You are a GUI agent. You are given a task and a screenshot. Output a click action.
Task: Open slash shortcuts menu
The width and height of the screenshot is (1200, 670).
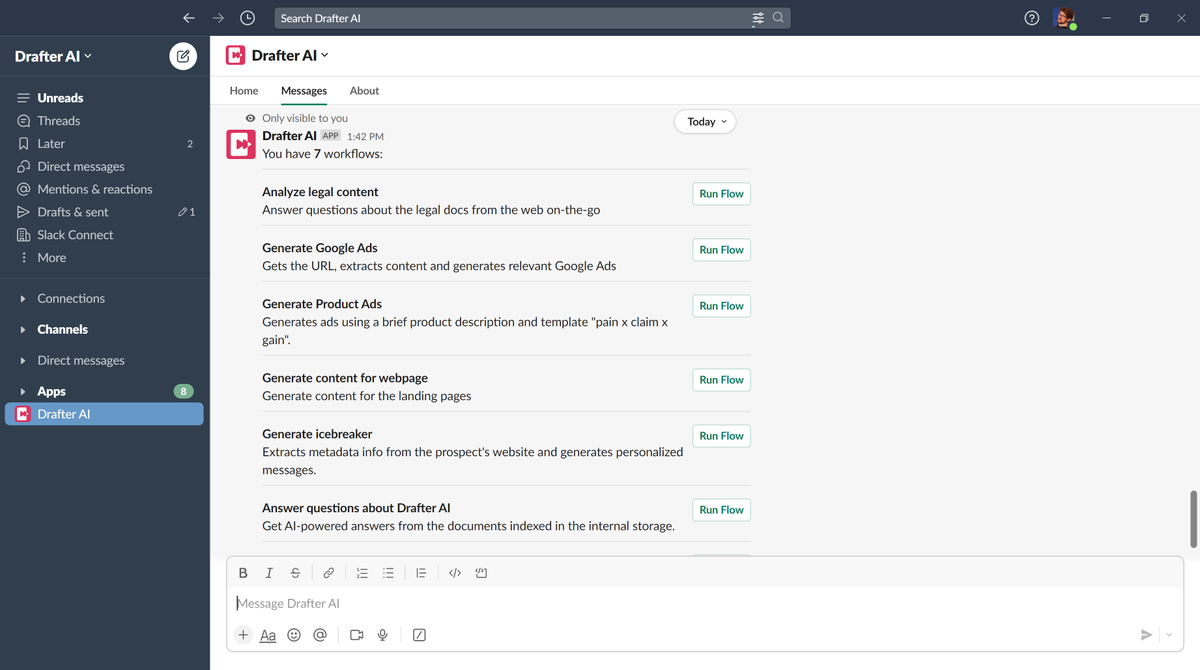point(419,635)
